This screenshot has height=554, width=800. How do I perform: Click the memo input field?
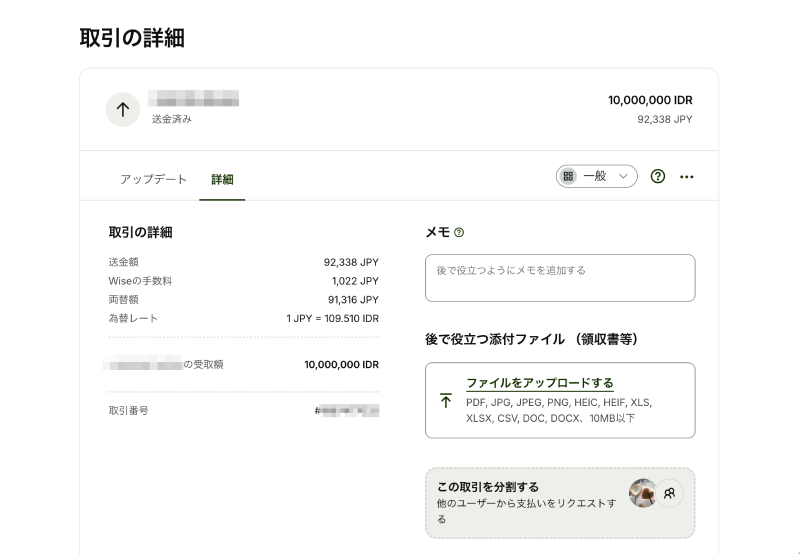click(x=560, y=278)
